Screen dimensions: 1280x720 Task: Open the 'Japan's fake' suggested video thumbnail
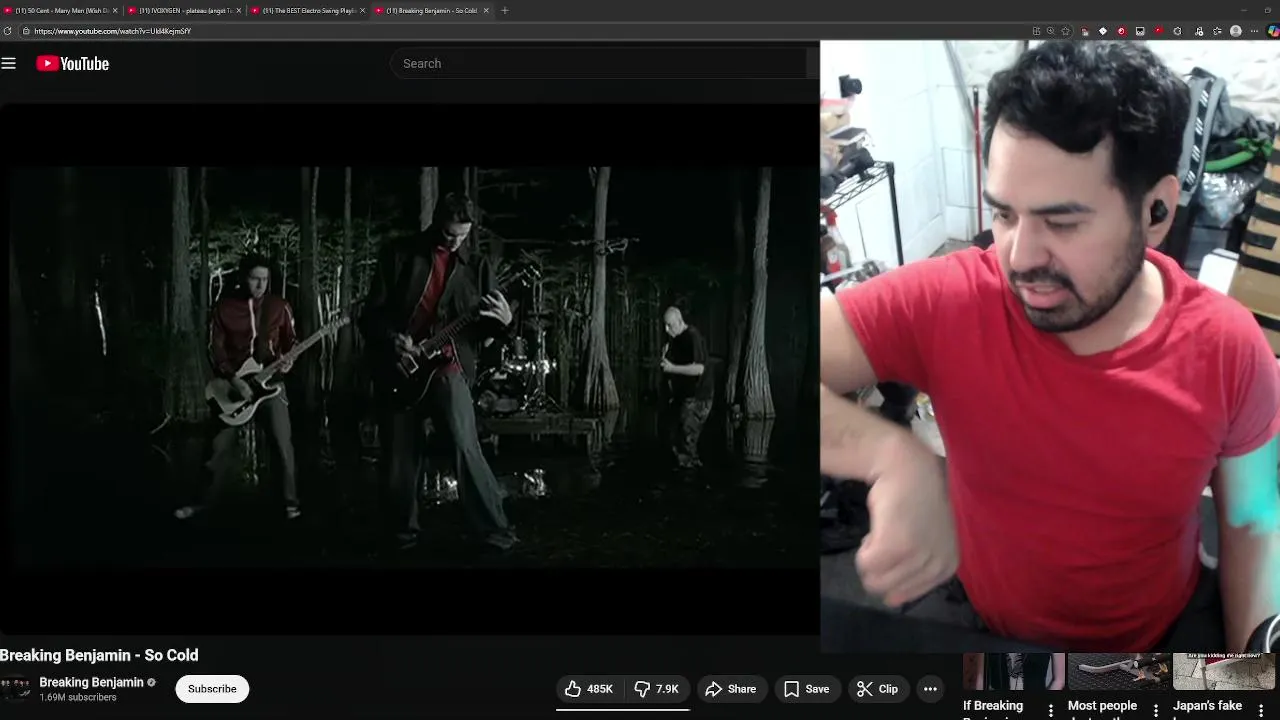[x=1223, y=671]
